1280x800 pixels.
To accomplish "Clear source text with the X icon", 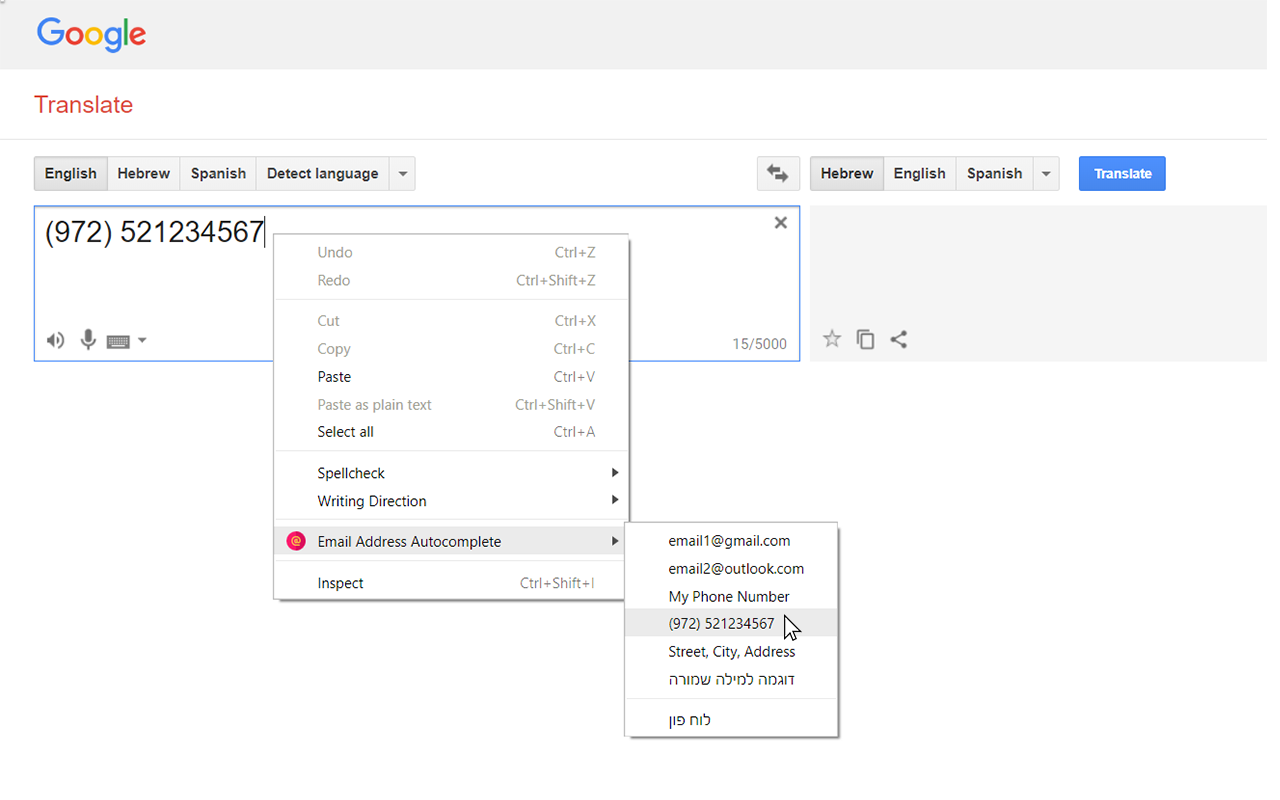I will point(781,223).
